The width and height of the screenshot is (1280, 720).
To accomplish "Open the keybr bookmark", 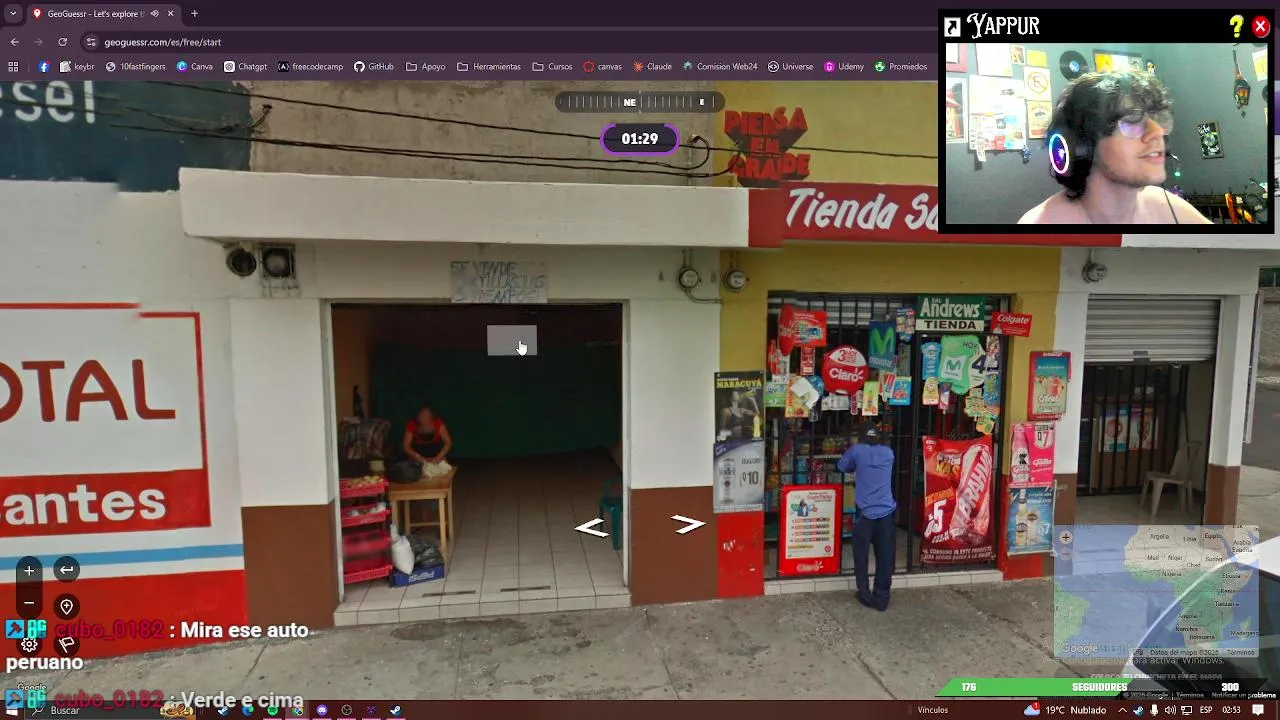I will pyautogui.click(x=77, y=67).
